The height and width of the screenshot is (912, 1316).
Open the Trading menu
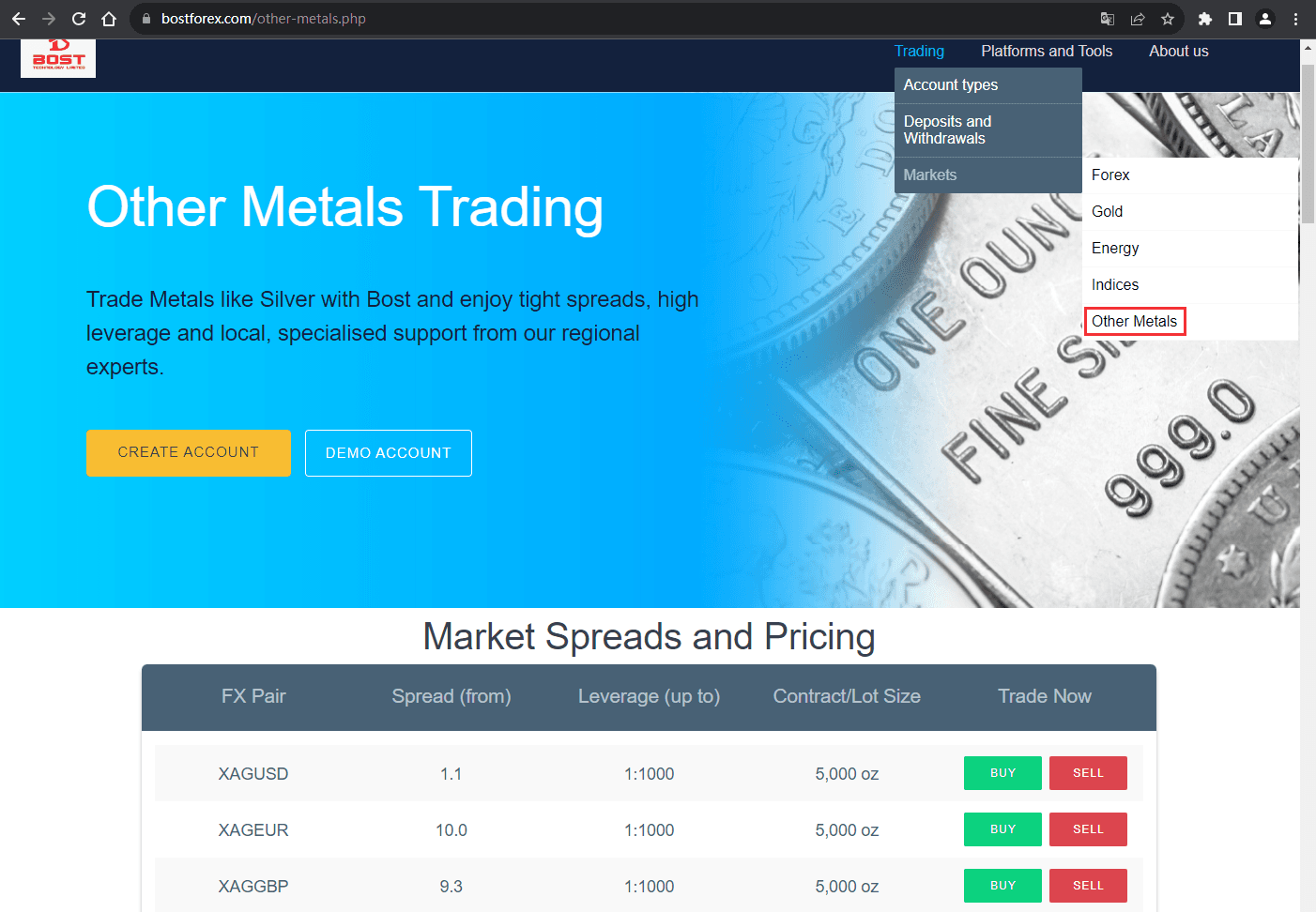919,51
